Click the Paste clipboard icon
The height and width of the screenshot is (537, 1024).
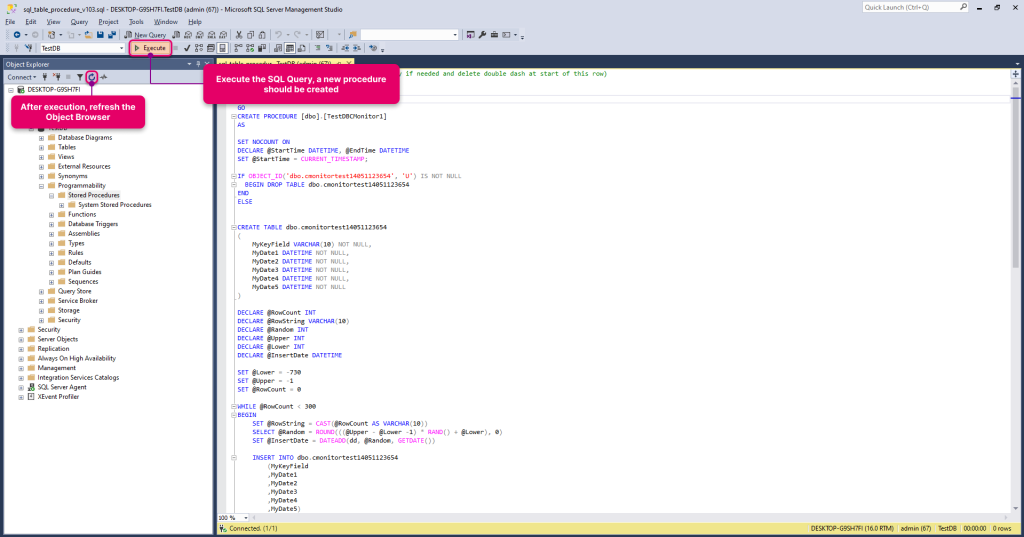[262, 35]
